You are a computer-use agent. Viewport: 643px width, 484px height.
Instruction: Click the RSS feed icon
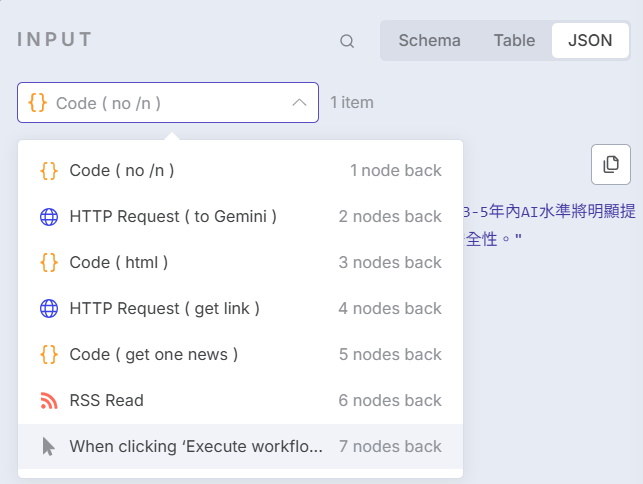coord(49,400)
